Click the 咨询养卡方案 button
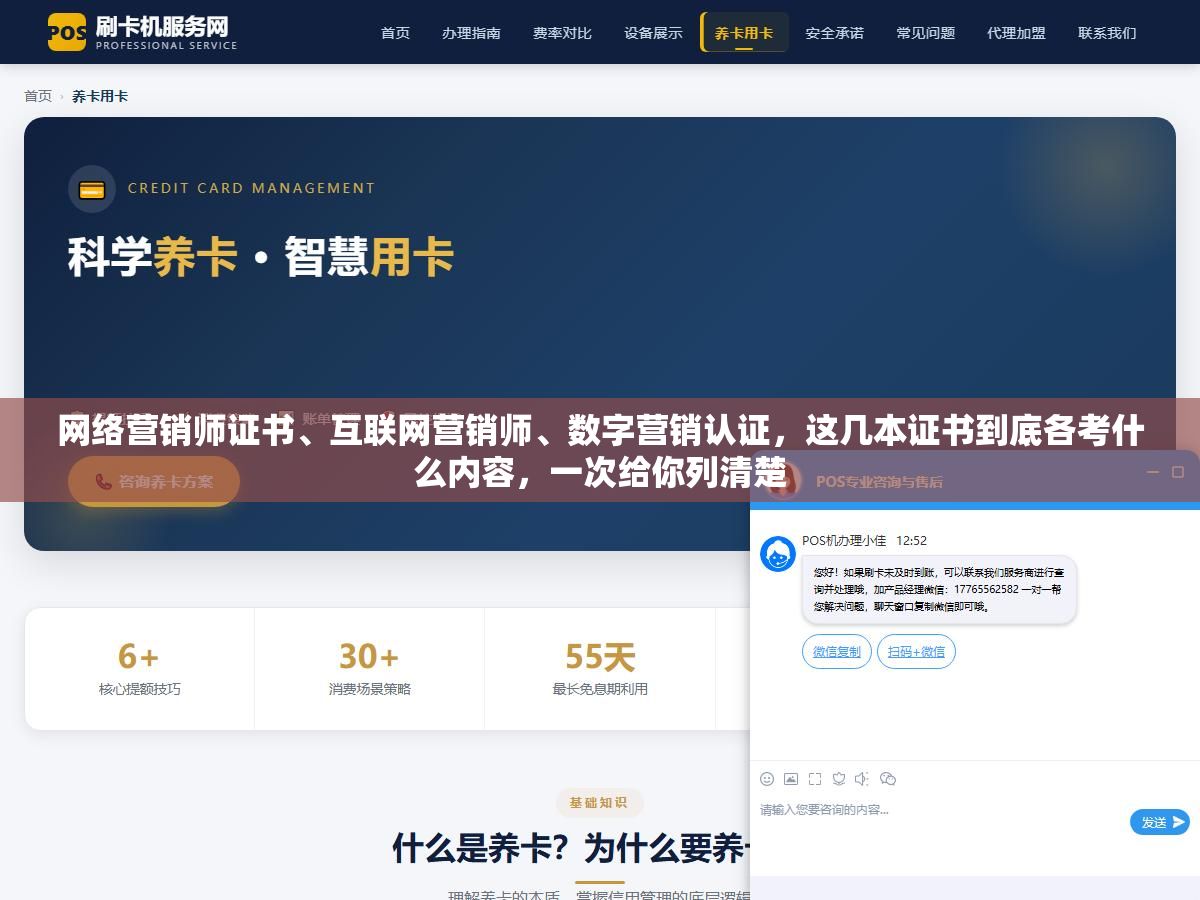 coord(154,481)
